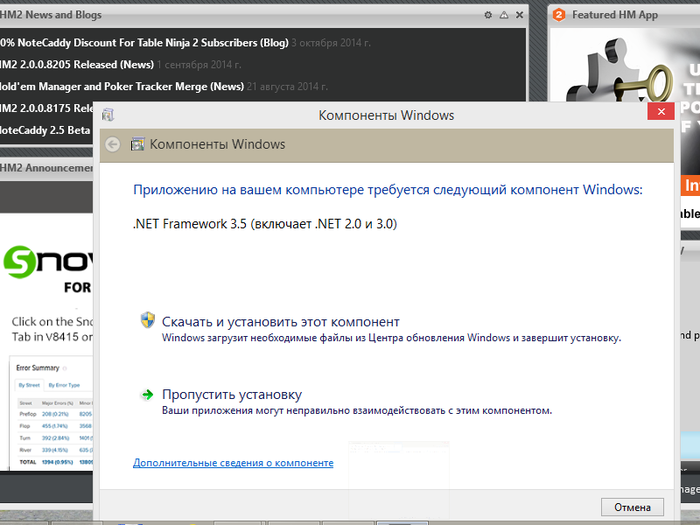This screenshot has height=525, width=700.
Task: Open HM2 2.0.0.8175 news item
Action: [46, 108]
